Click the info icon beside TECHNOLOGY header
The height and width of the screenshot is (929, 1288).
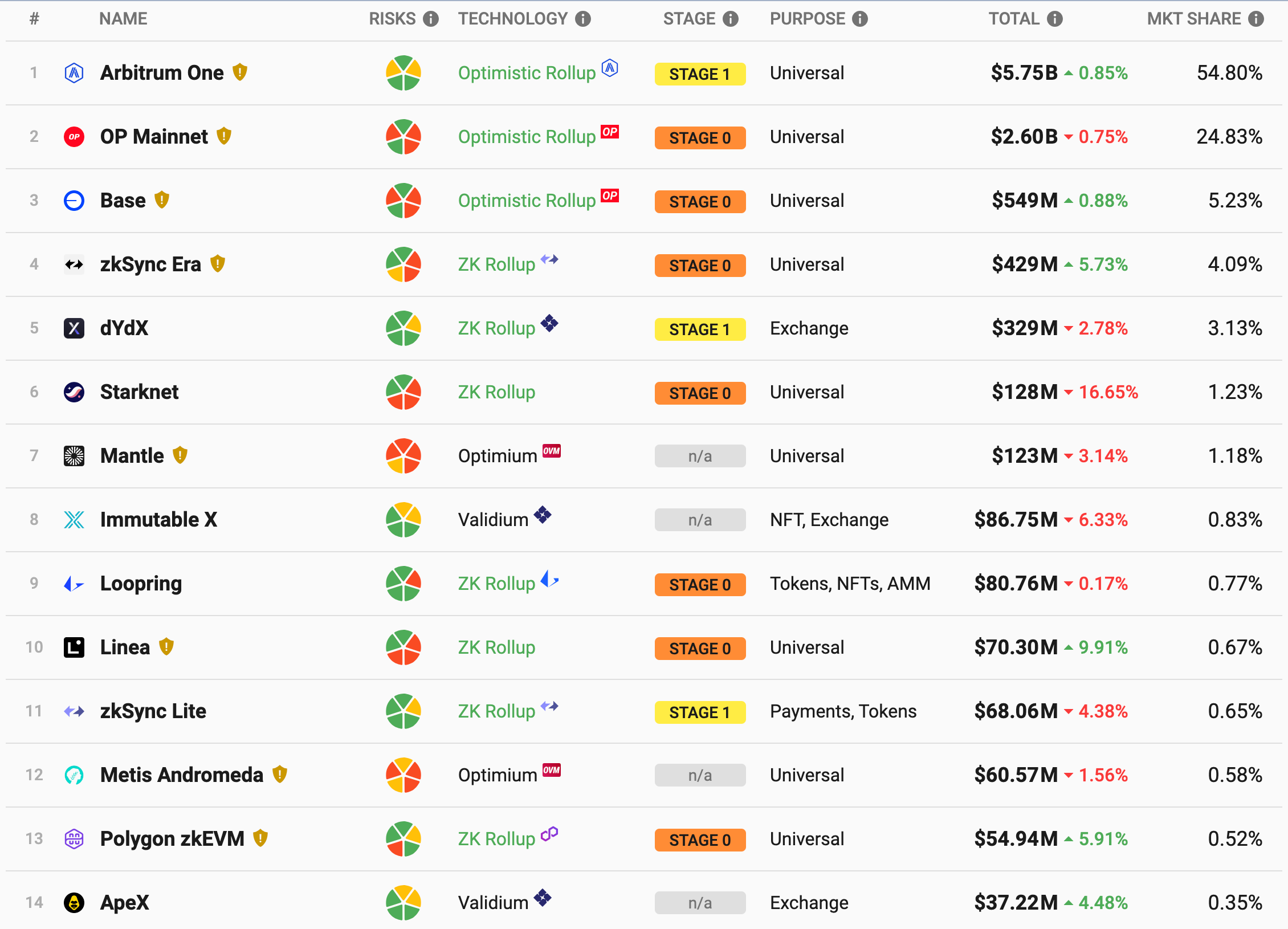point(582,19)
